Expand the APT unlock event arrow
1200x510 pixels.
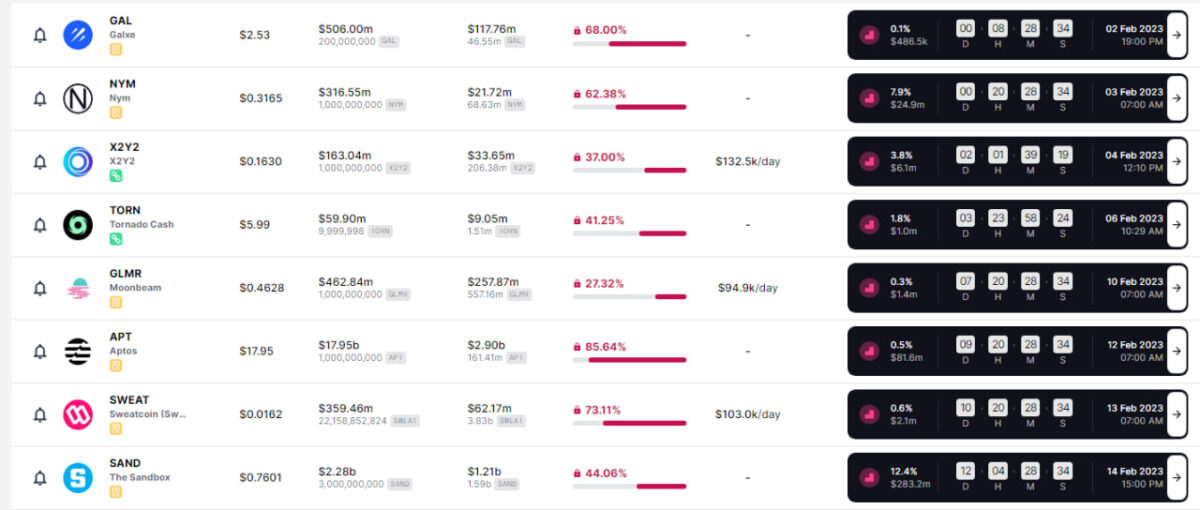point(1177,351)
